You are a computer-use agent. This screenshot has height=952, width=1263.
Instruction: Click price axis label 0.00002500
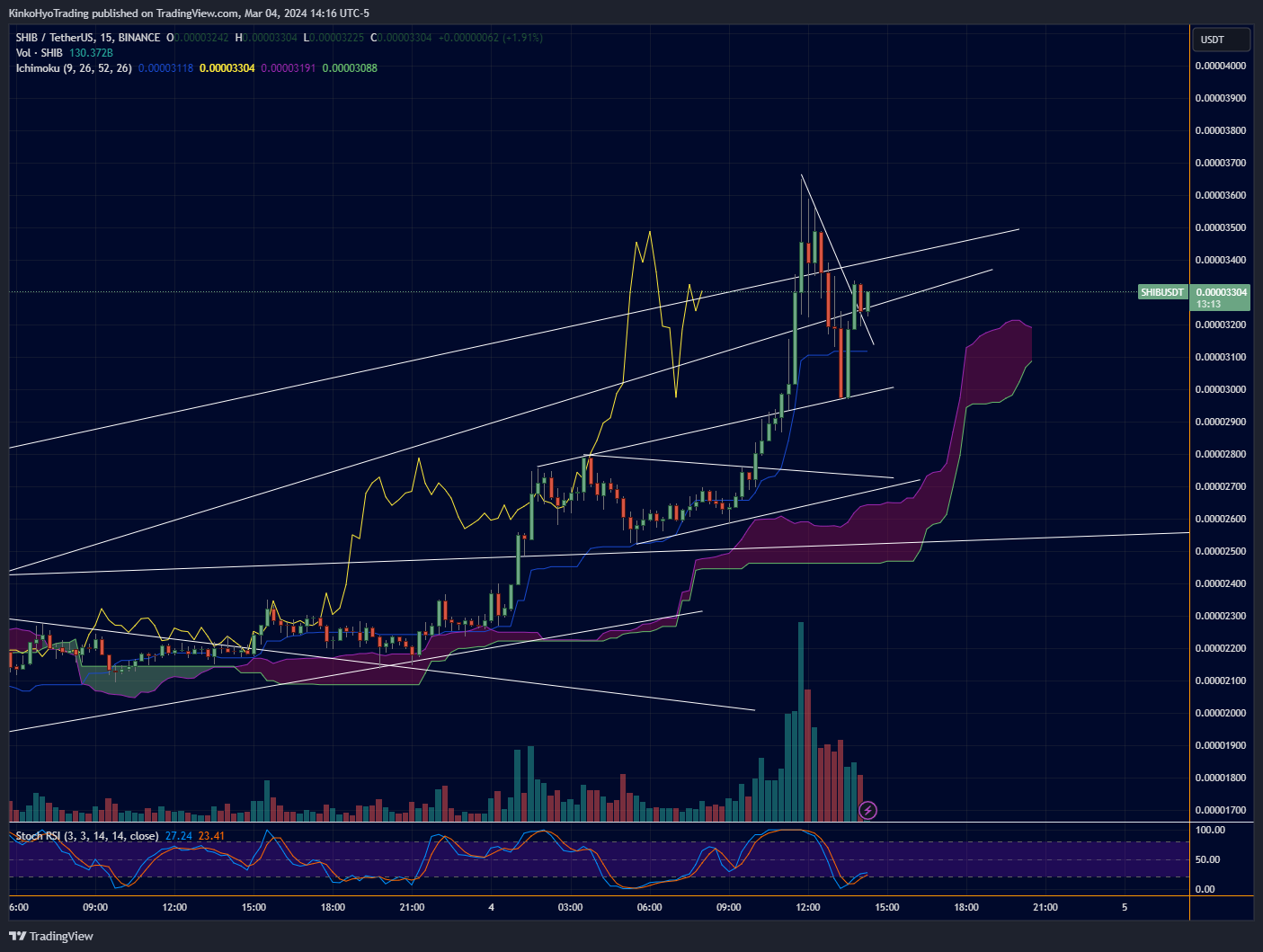pos(1220,551)
